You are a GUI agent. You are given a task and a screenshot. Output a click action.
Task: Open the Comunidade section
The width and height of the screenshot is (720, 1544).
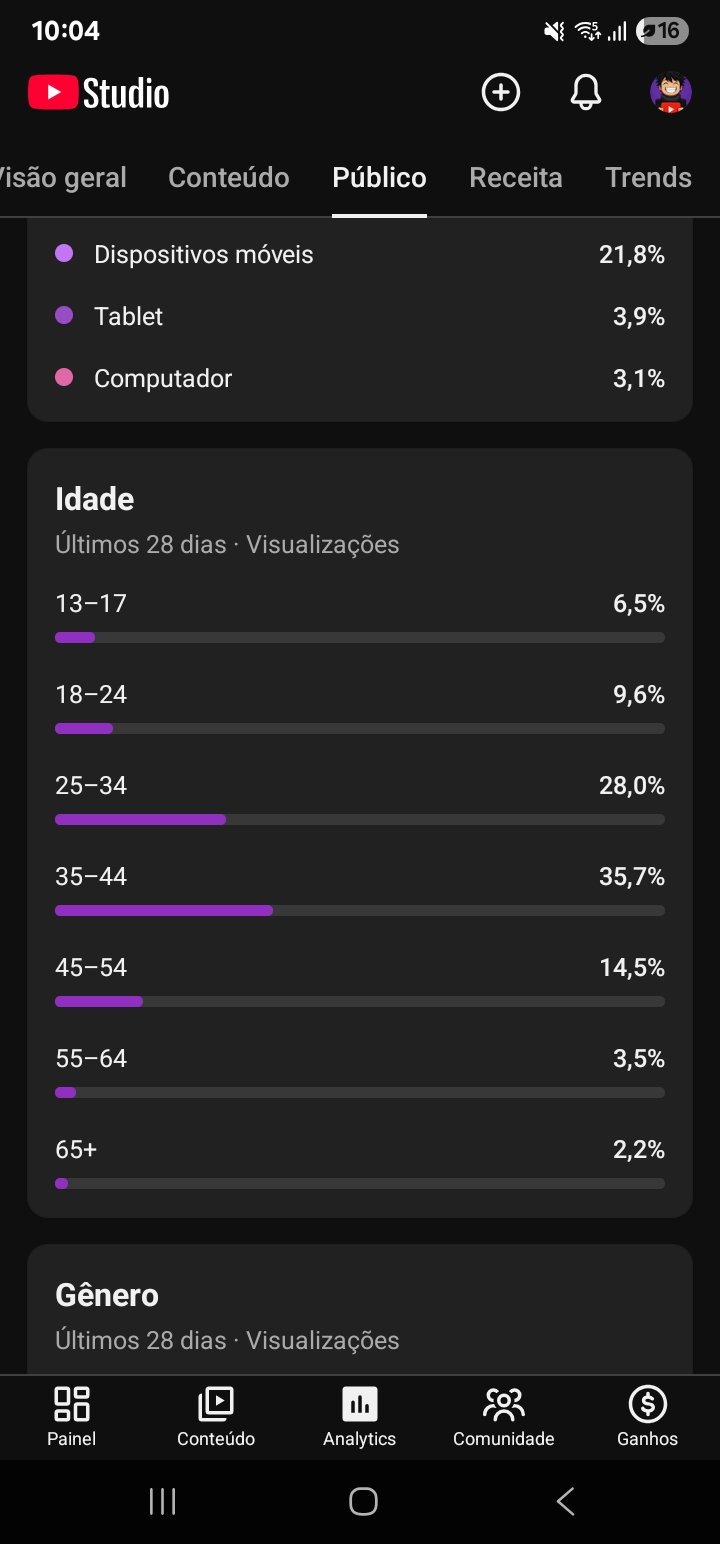(x=503, y=1416)
